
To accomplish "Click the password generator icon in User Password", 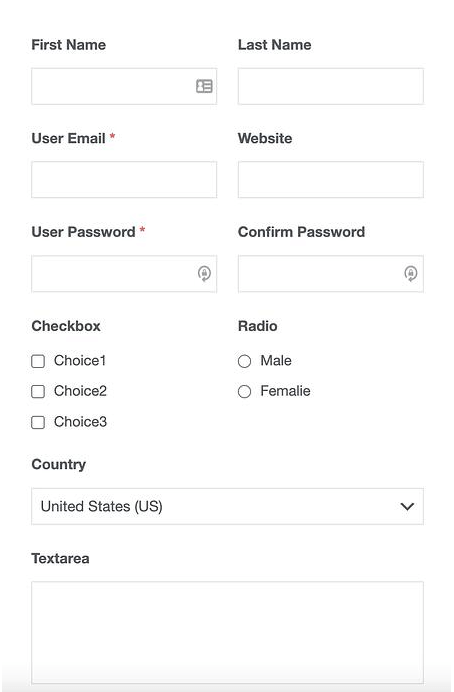I will pos(204,273).
